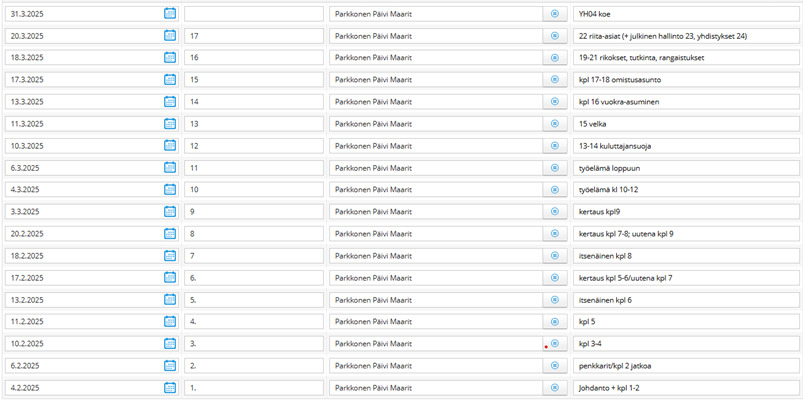Click teacher selector icon in YH04 koe row
This screenshot has width=803, height=404.
[555, 14]
